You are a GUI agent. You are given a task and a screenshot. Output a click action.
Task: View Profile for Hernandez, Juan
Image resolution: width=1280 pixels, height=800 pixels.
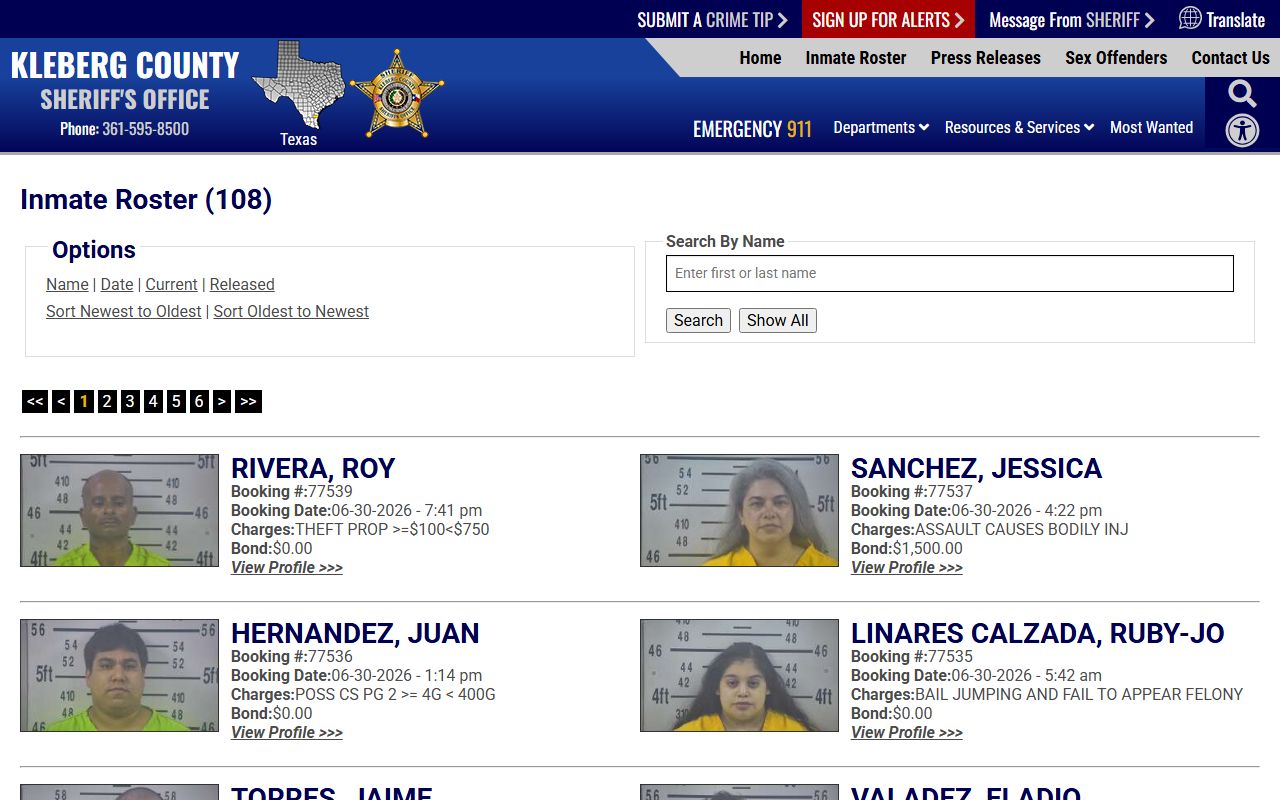click(x=287, y=732)
